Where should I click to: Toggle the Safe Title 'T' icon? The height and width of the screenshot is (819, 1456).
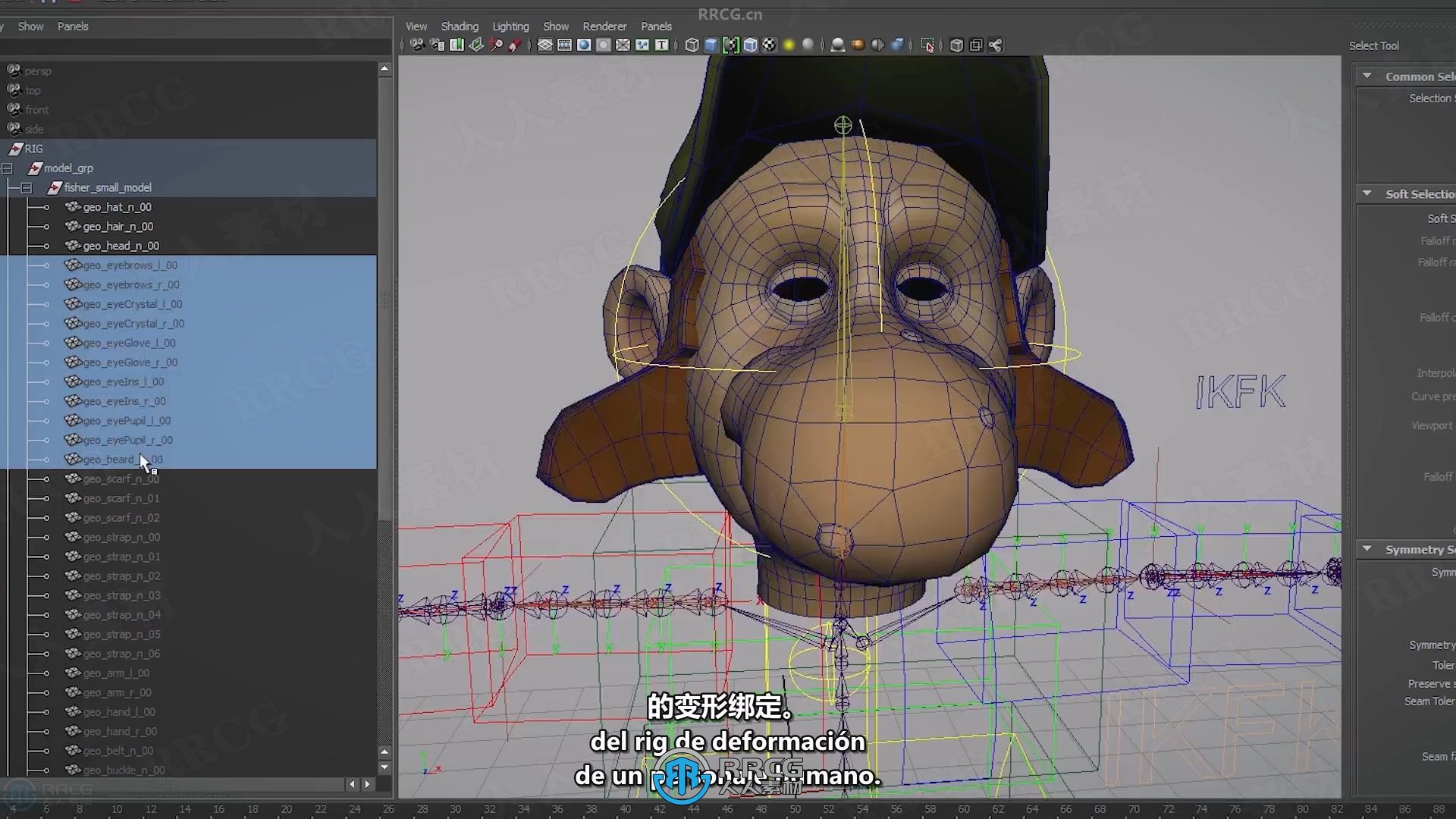point(662,45)
